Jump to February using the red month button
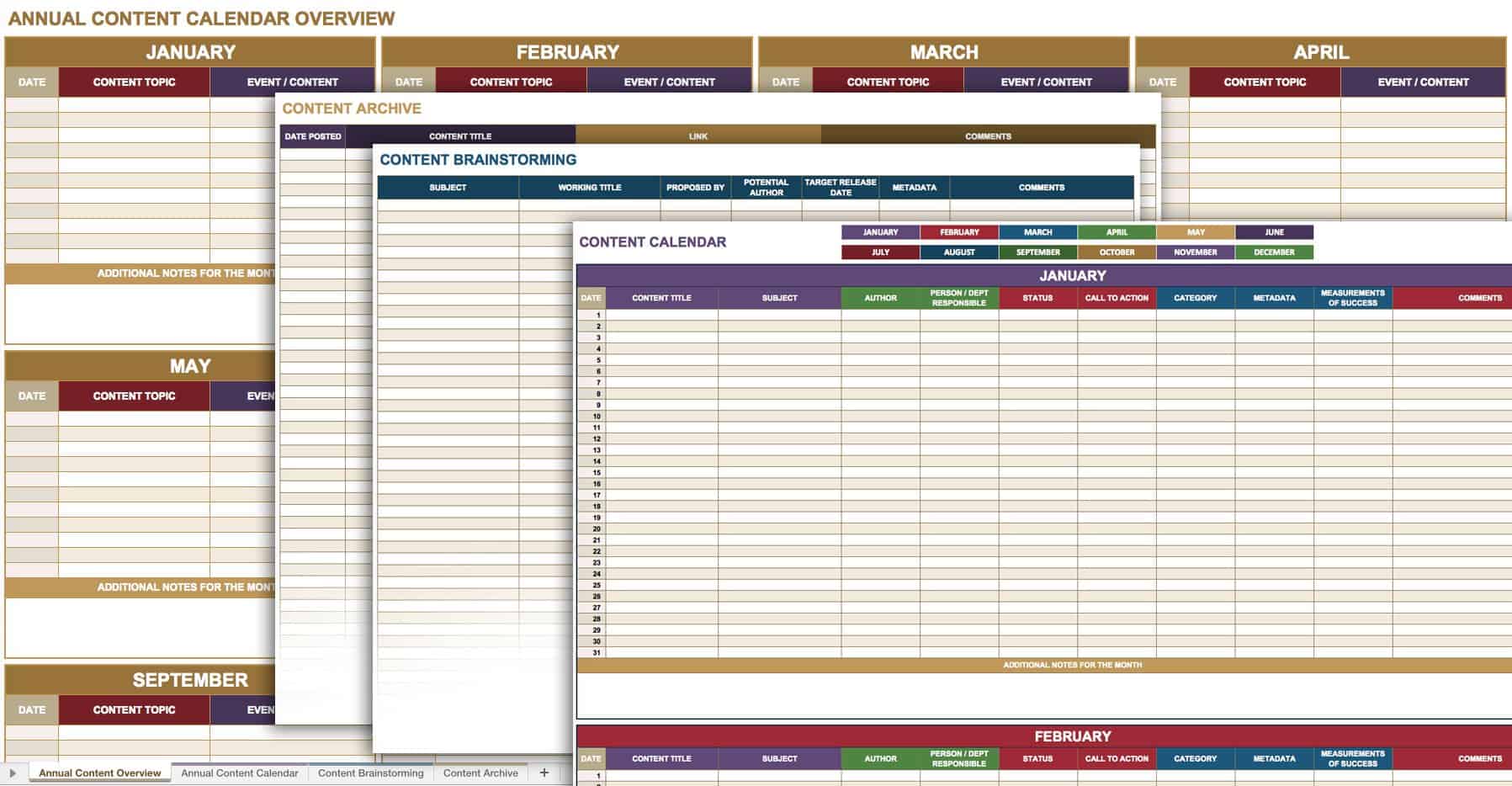This screenshot has height=786, width=1512. pos(959,232)
